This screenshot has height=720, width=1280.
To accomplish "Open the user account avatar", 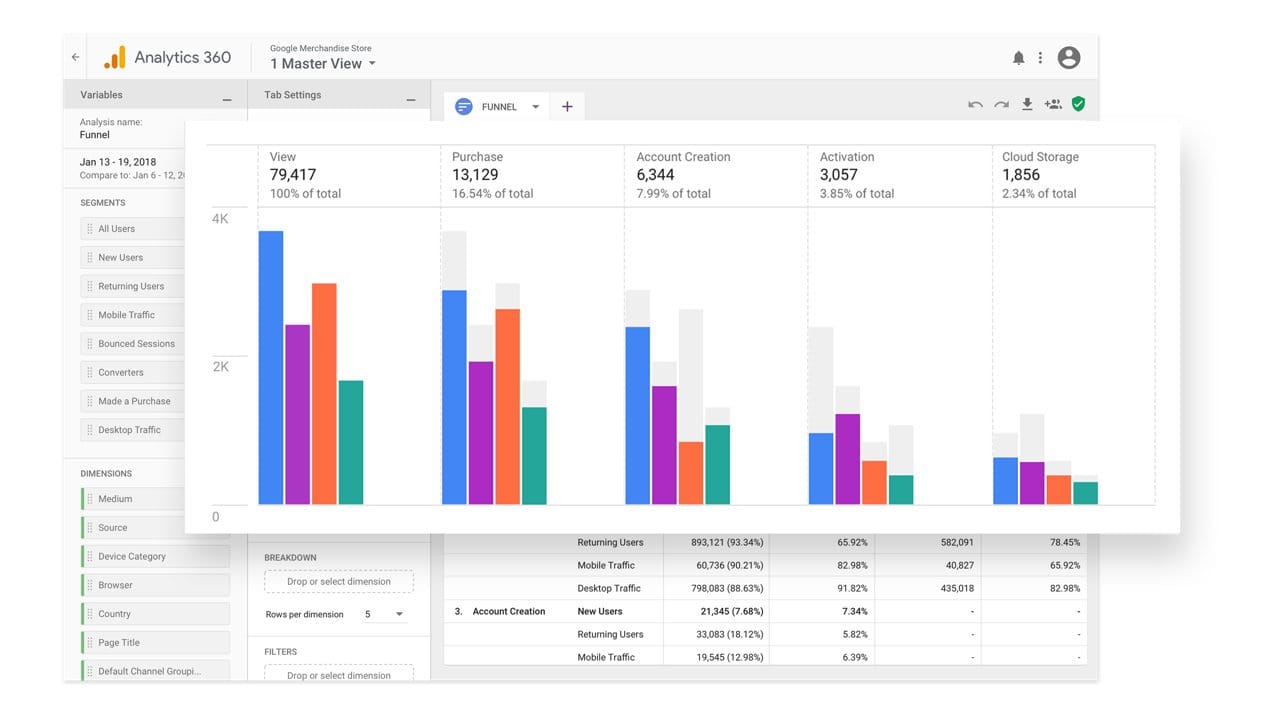I will tap(1069, 58).
